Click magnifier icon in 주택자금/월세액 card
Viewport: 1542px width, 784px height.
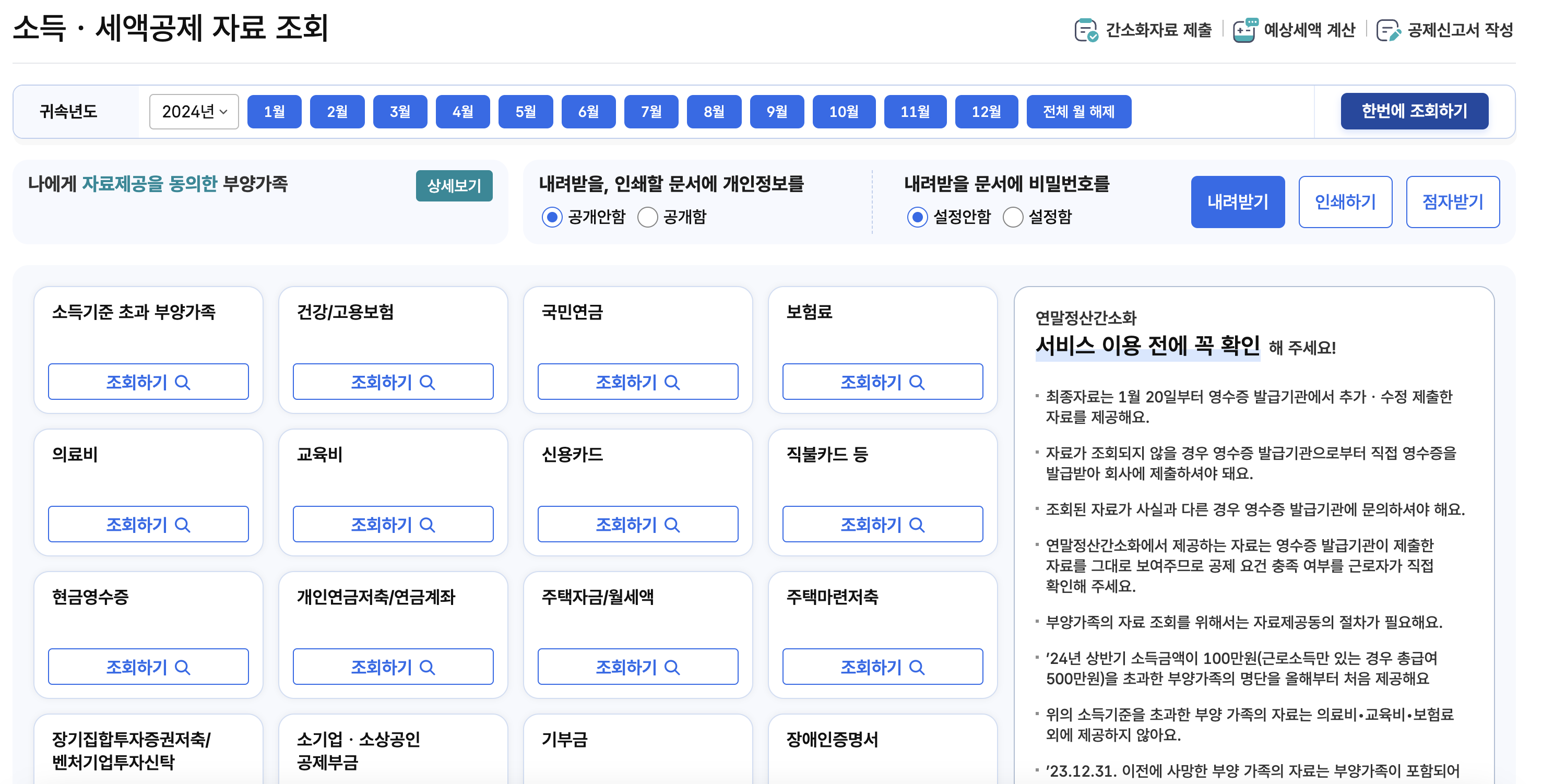click(x=672, y=667)
